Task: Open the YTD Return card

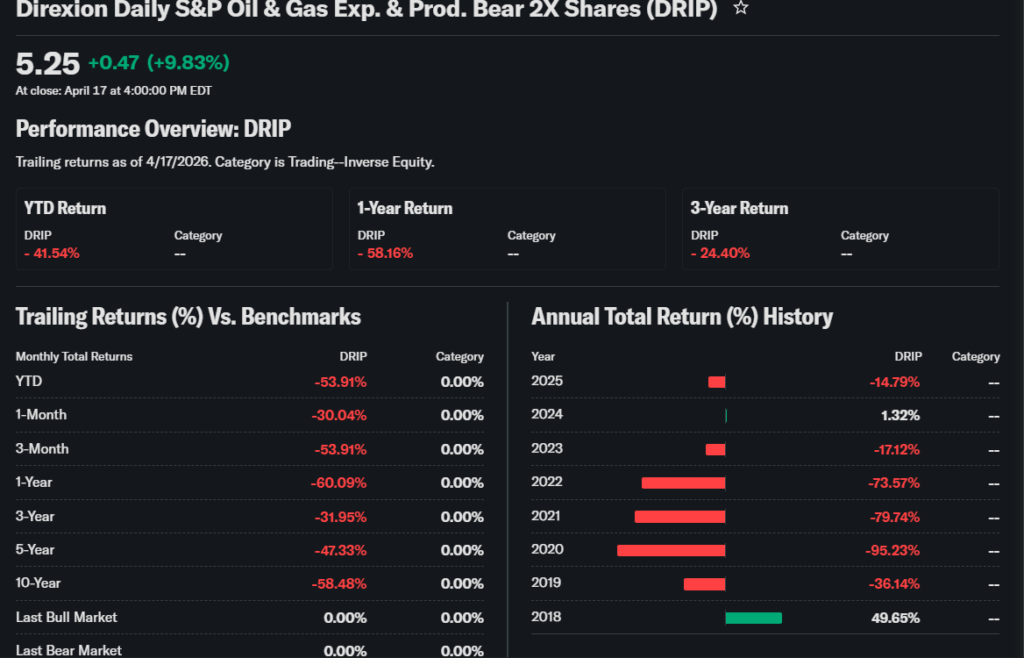Action: [x=174, y=229]
